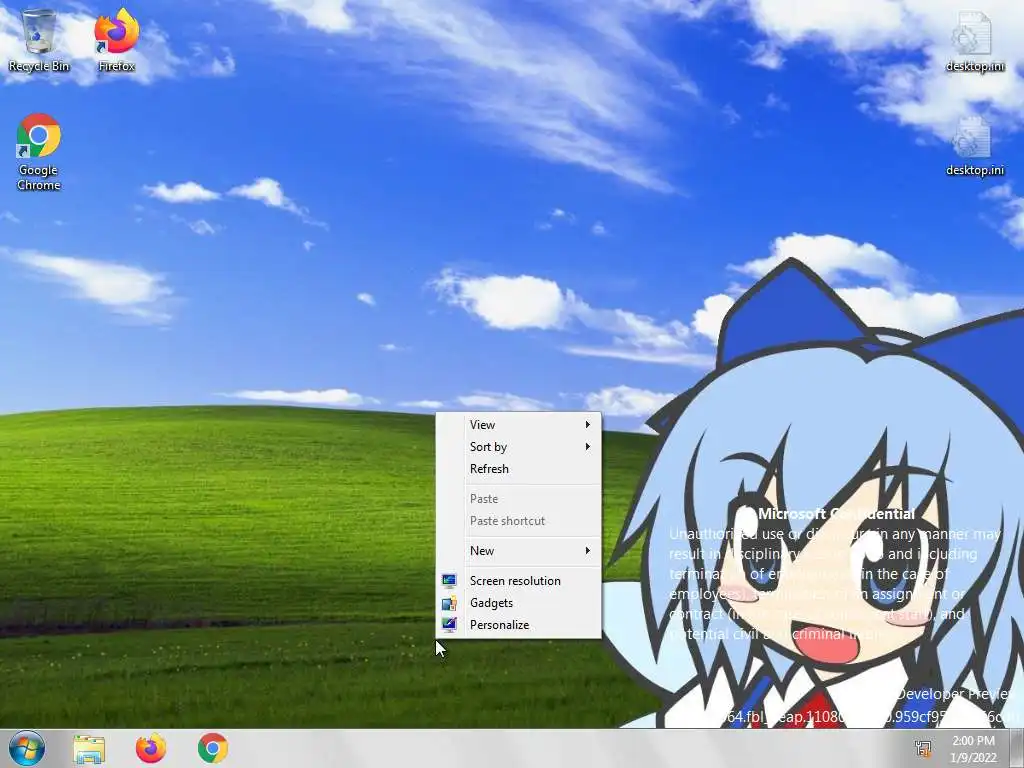Click the Screen resolution monitor icon
This screenshot has width=1024, height=768.
[449, 581]
